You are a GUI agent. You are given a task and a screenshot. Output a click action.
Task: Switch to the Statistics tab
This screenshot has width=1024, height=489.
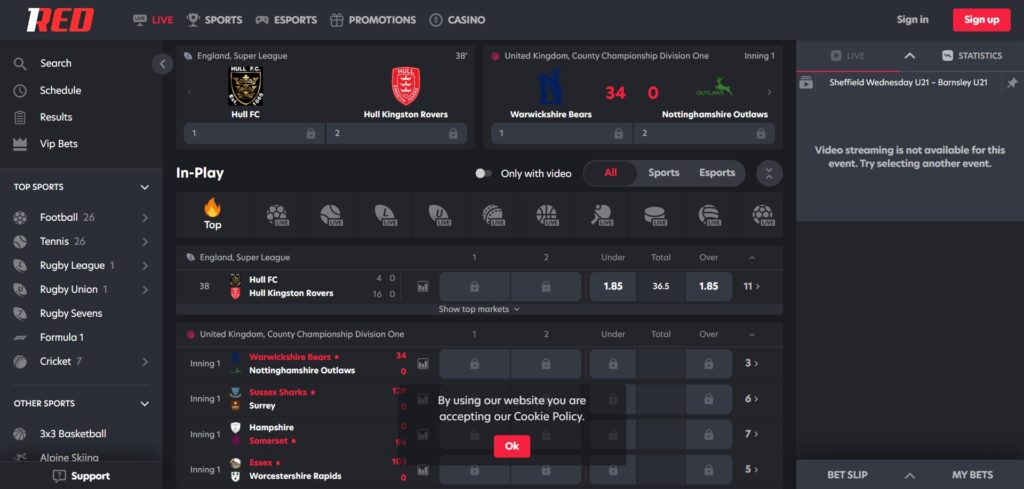click(971, 56)
